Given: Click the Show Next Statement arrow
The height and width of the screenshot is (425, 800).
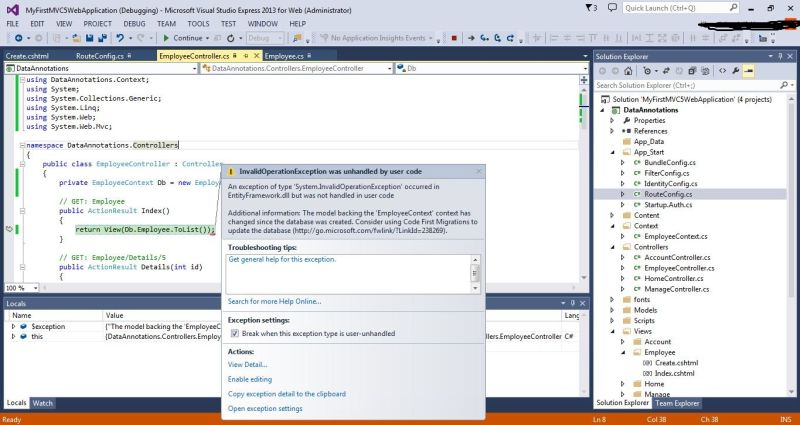Looking at the screenshot, I should (x=471, y=38).
